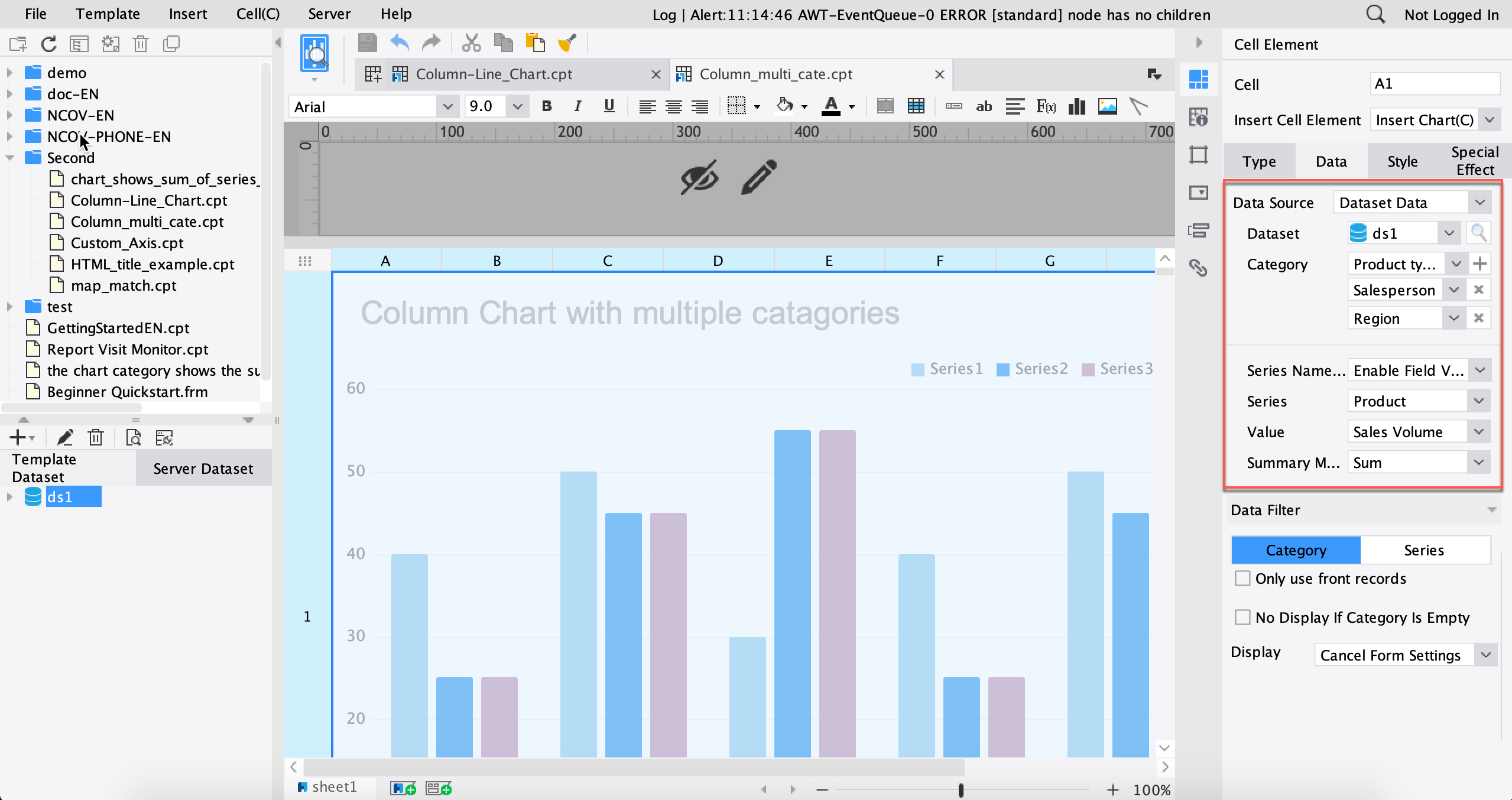1512x800 pixels.
Task: Toggle the hidden-eye icon in chart header
Action: click(699, 177)
